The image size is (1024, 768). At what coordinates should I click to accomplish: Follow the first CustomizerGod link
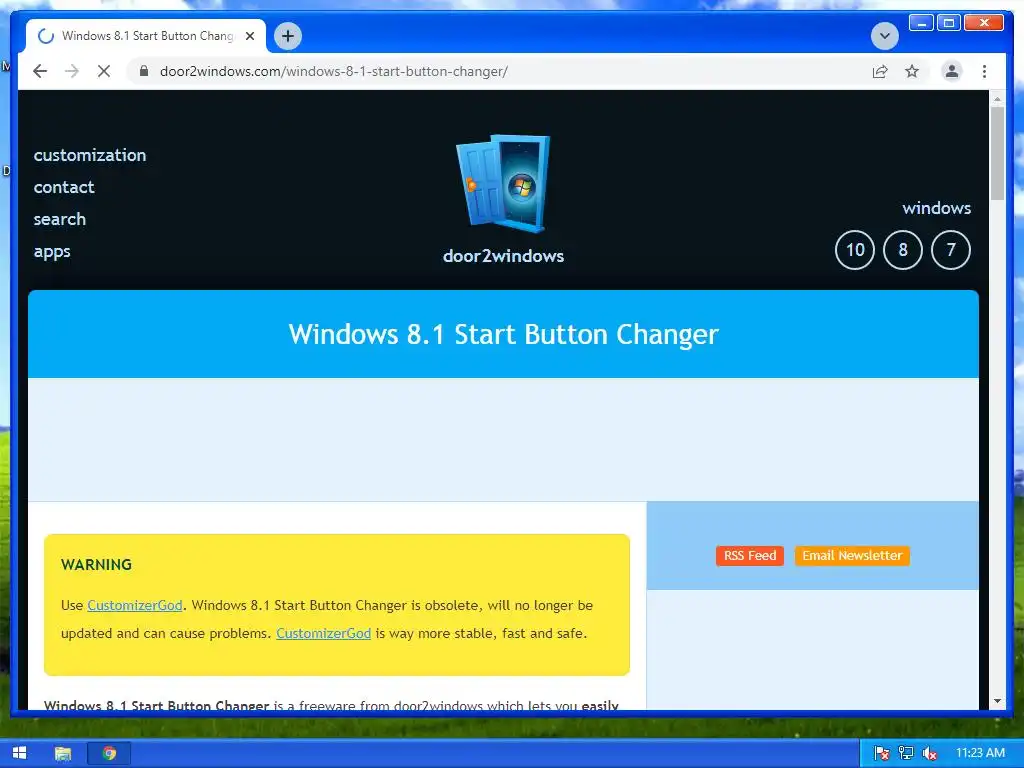[x=135, y=605]
